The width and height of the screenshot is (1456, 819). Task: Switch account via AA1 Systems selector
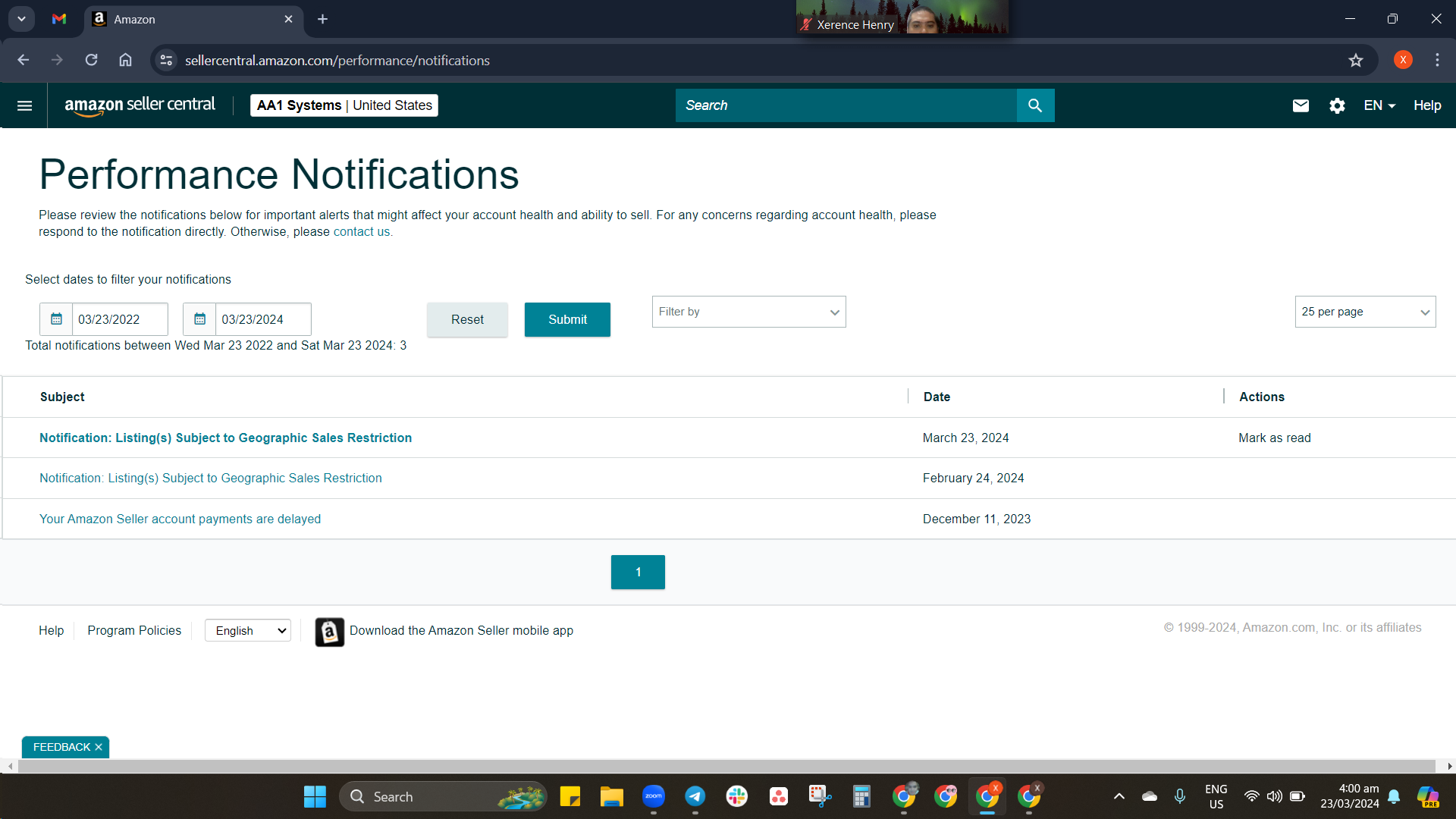tap(344, 105)
